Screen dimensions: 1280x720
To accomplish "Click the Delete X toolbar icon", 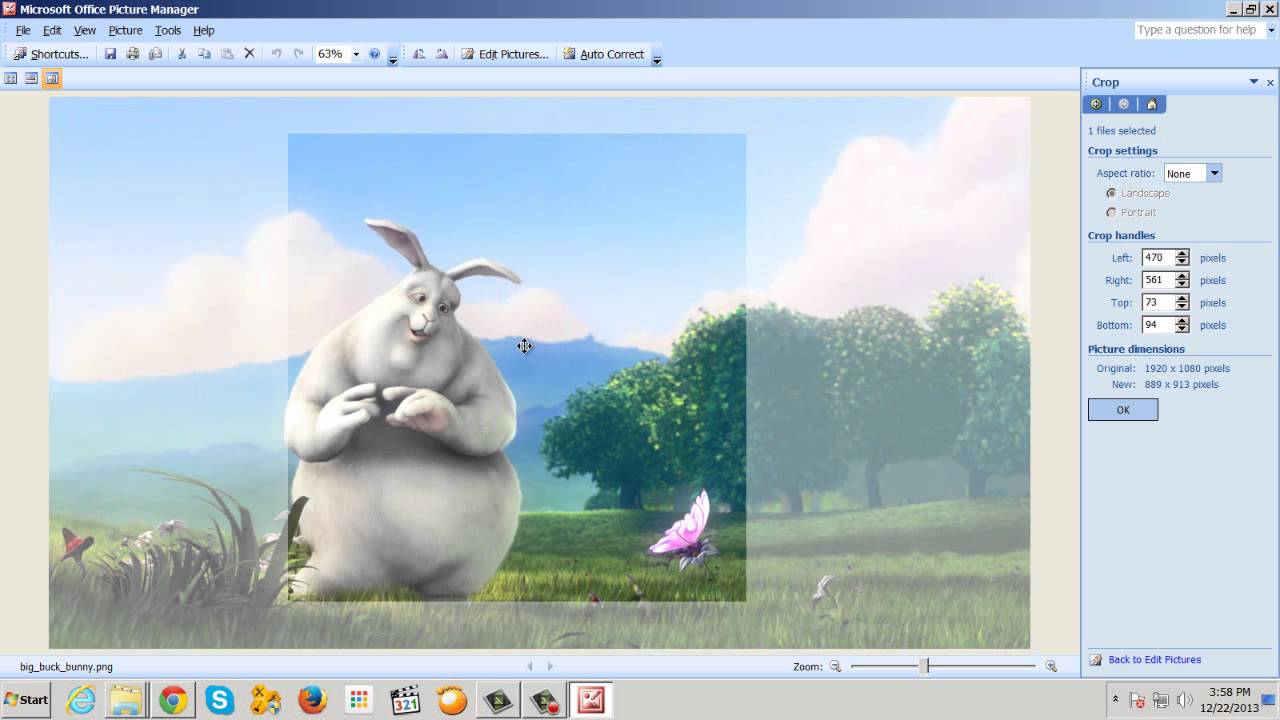I will point(250,54).
